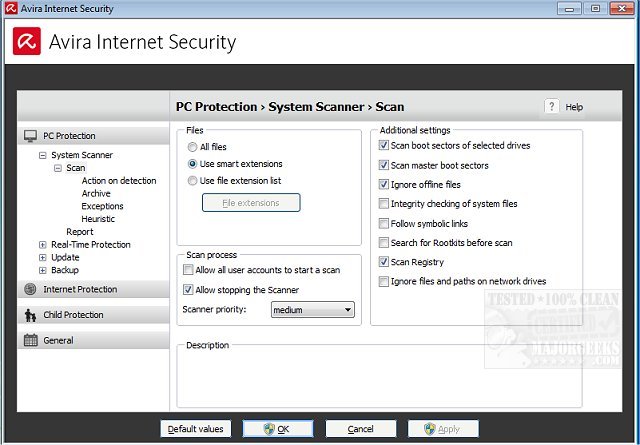Collapse the System Scanner tree node

coord(42,155)
